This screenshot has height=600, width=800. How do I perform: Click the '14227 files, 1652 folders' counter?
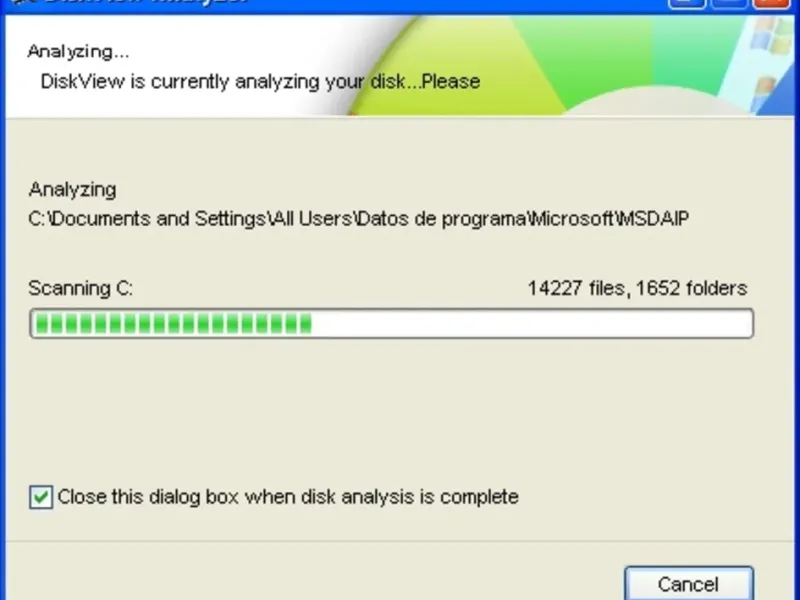pos(637,288)
